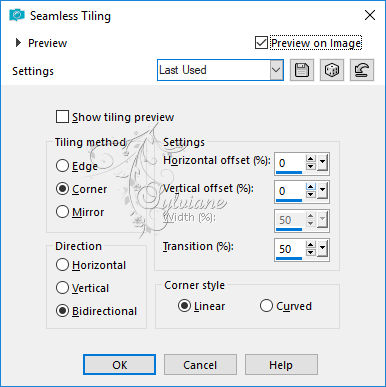The width and height of the screenshot is (386, 387).
Task: Select the Edge tiling method
Action: coord(62,166)
